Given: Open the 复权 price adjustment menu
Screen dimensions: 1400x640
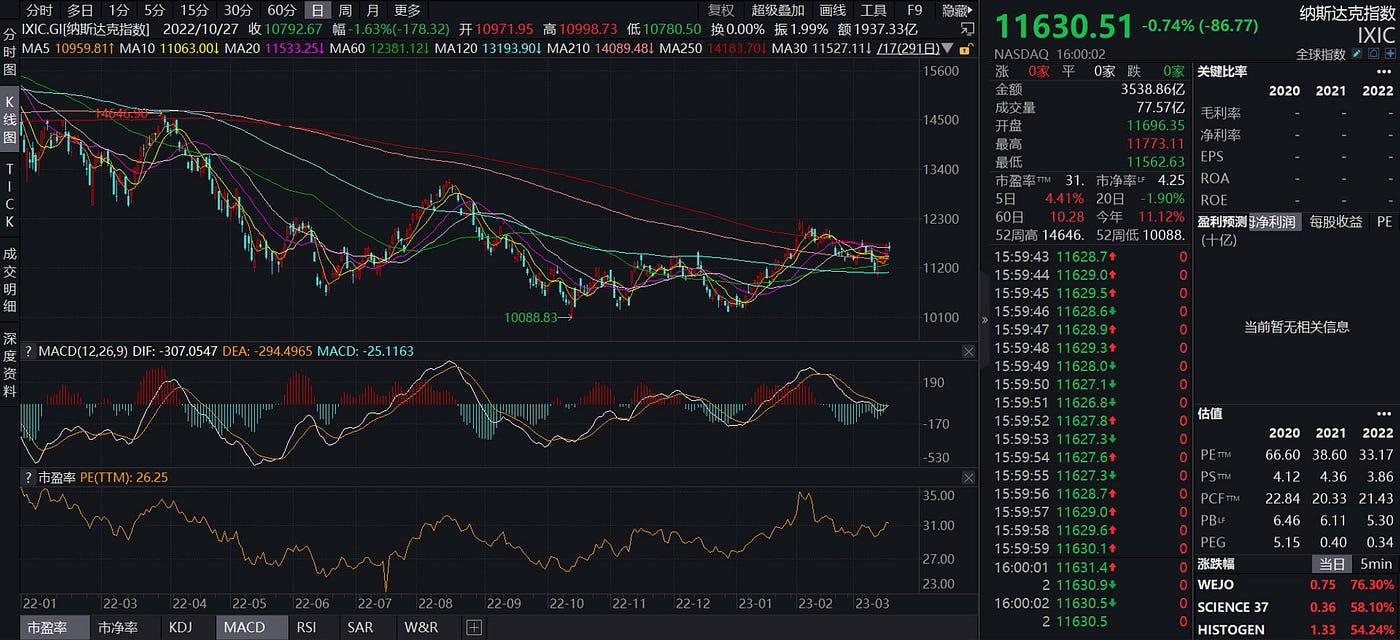Looking at the screenshot, I should pos(720,10).
